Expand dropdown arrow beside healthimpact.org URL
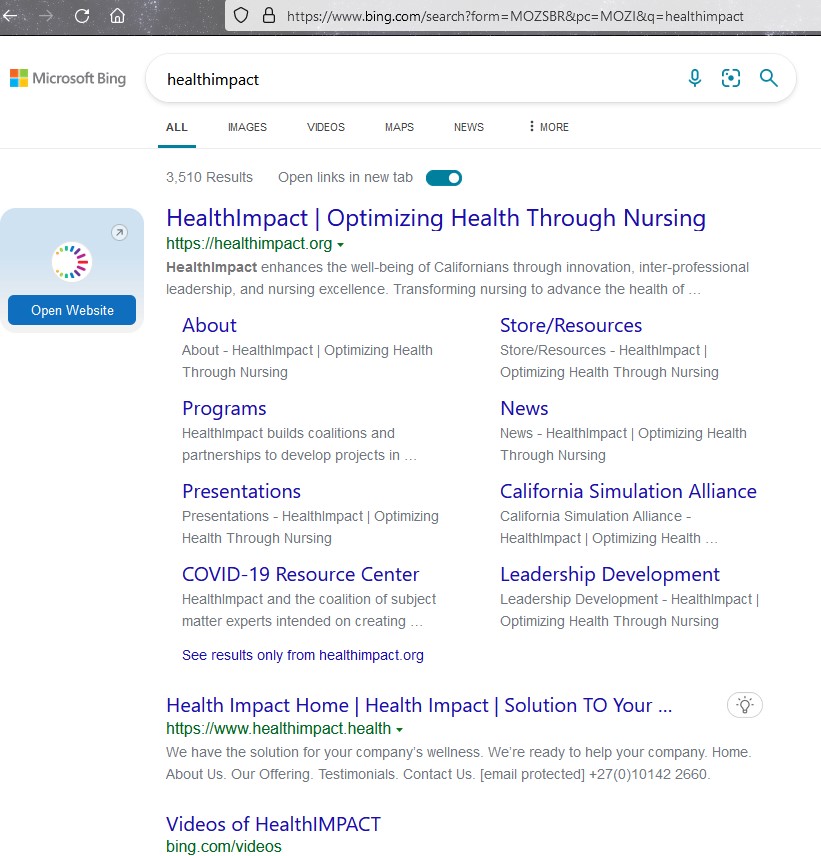The image size is (821, 856). tap(341, 245)
